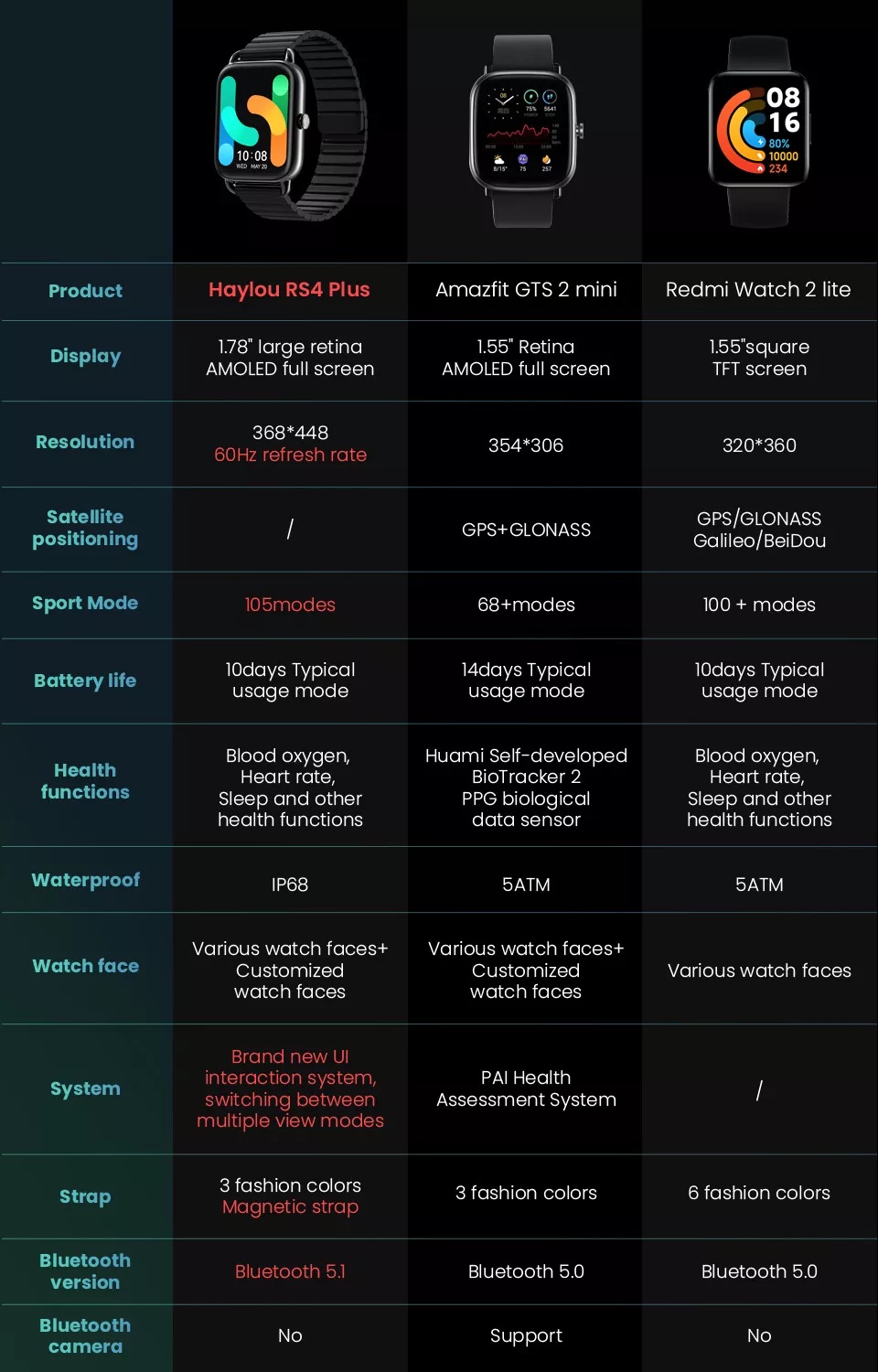
Task: Click the Haylou RS4 Plus watch image
Action: [289, 123]
